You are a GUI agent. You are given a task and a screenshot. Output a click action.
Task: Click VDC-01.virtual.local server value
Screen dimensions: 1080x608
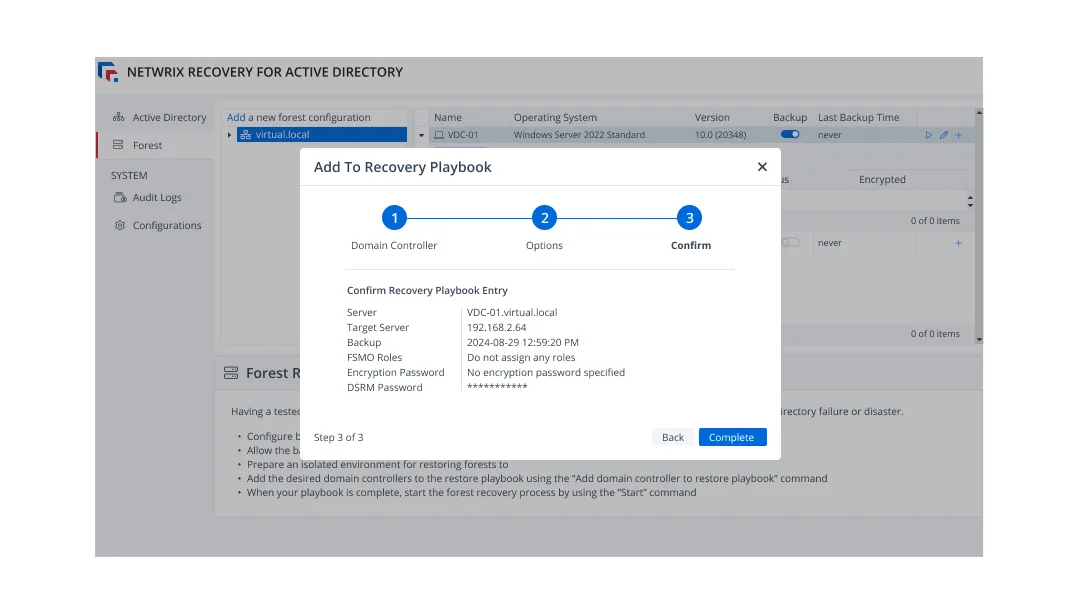(512, 312)
